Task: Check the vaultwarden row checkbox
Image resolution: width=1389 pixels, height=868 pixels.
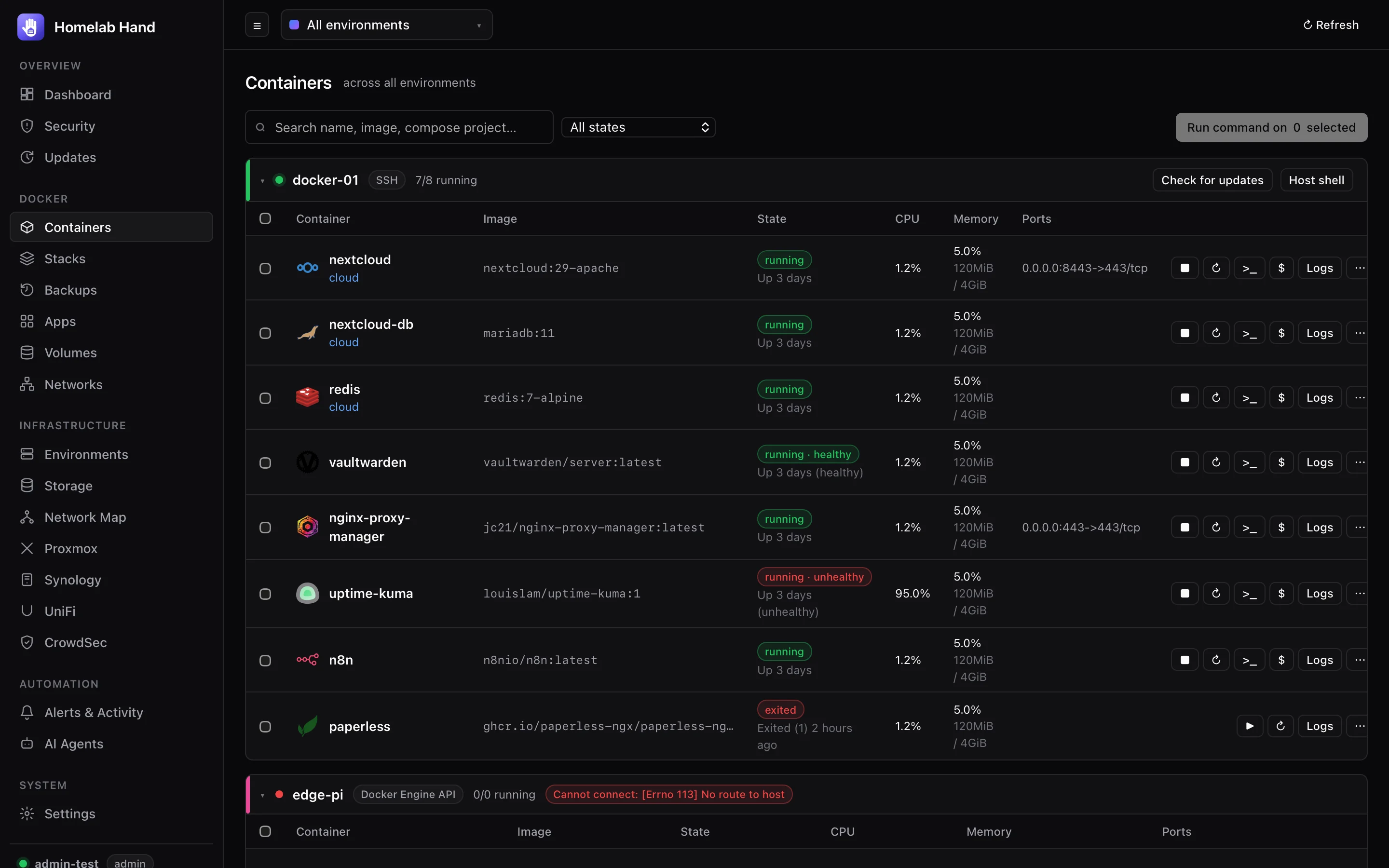Action: tap(265, 463)
